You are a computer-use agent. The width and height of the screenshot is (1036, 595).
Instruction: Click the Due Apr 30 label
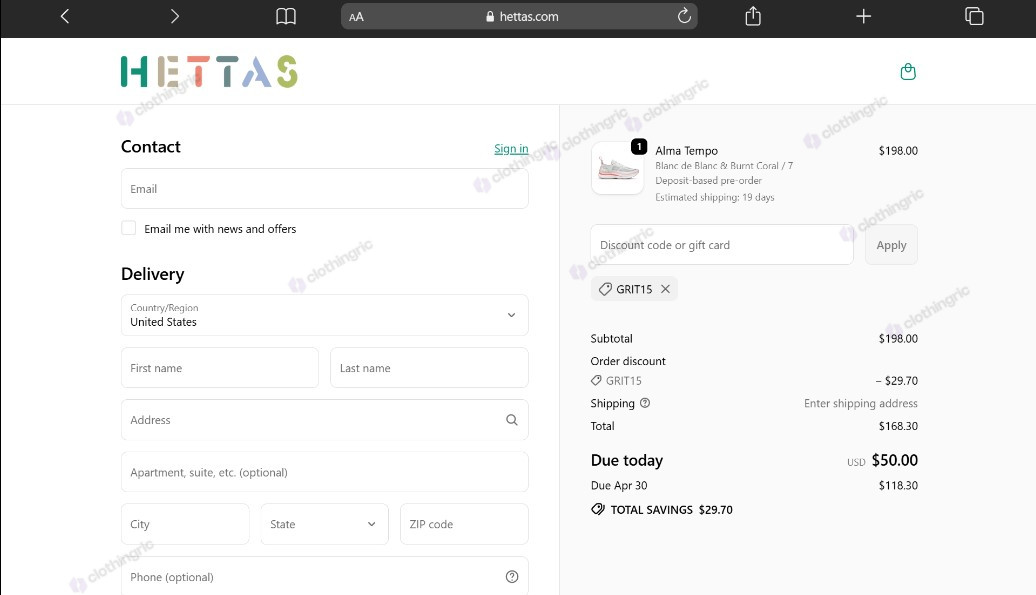point(619,485)
